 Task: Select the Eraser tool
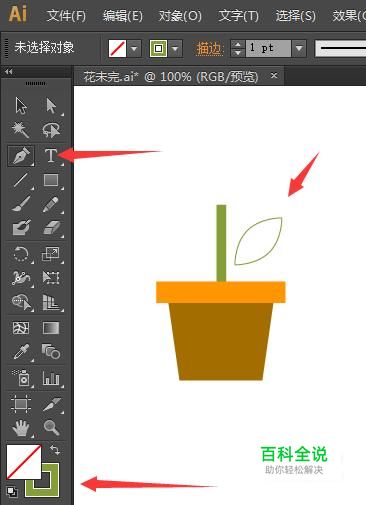tap(51, 228)
